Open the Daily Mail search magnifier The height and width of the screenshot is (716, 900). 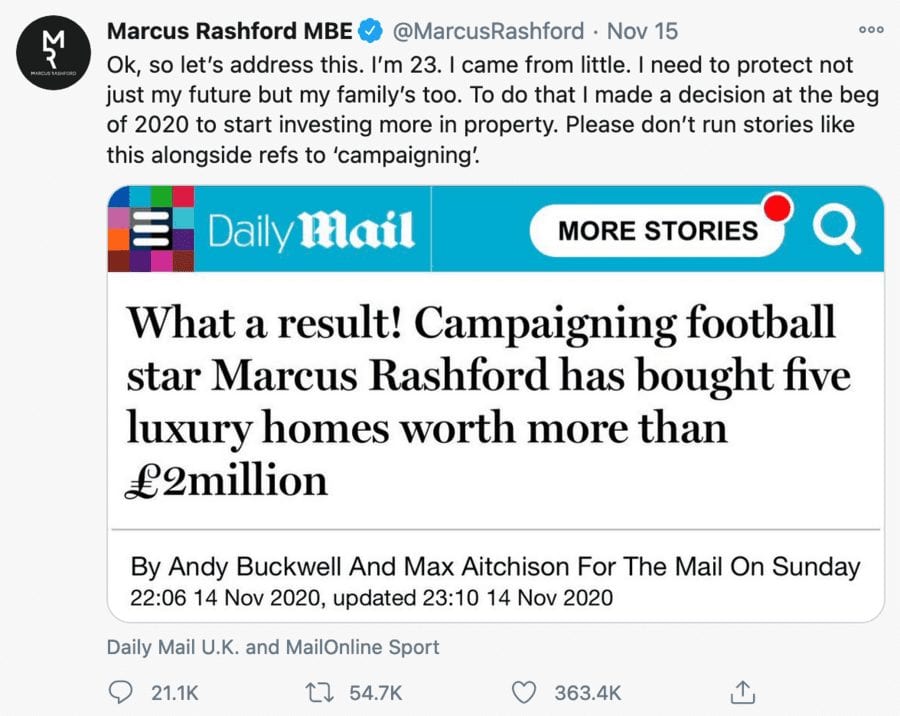(836, 230)
